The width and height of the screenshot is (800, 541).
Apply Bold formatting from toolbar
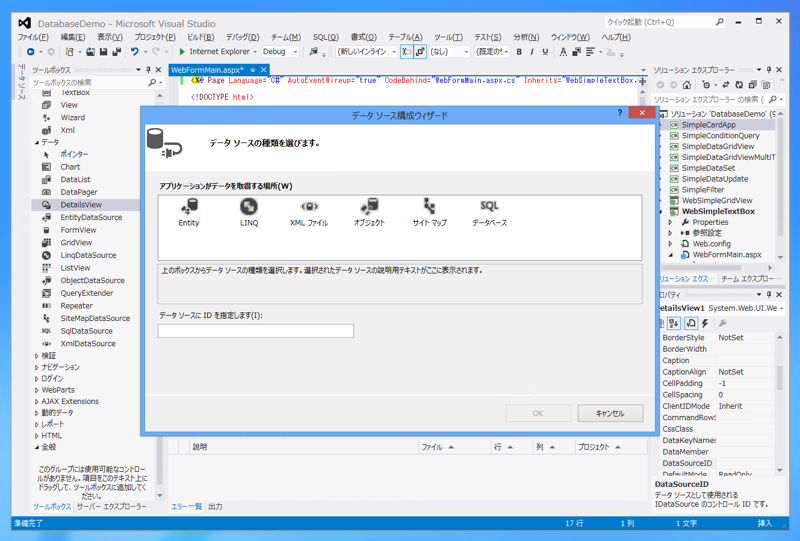click(519, 52)
